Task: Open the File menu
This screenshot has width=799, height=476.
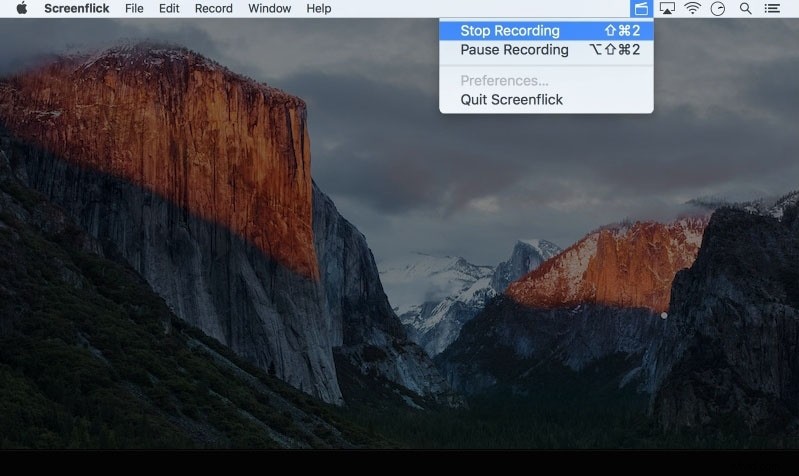Action: click(134, 8)
